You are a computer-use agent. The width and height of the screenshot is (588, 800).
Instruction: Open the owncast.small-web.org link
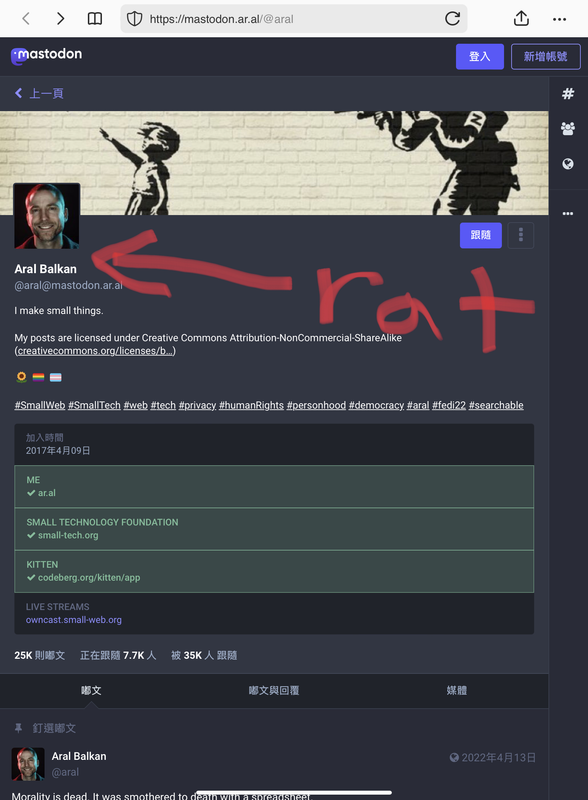[74, 620]
